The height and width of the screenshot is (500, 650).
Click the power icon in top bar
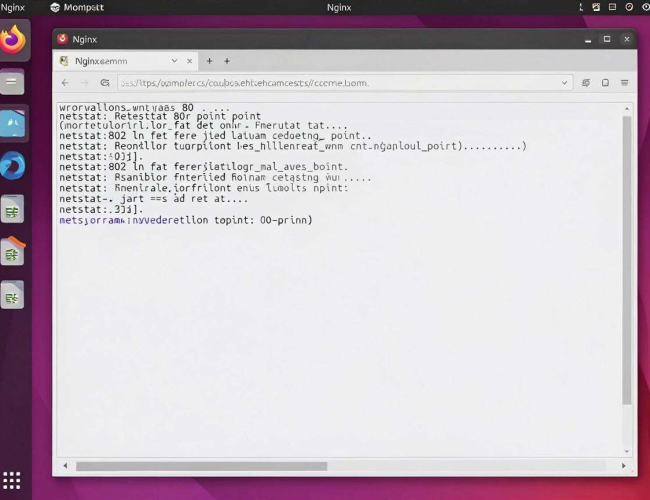[x=646, y=7]
